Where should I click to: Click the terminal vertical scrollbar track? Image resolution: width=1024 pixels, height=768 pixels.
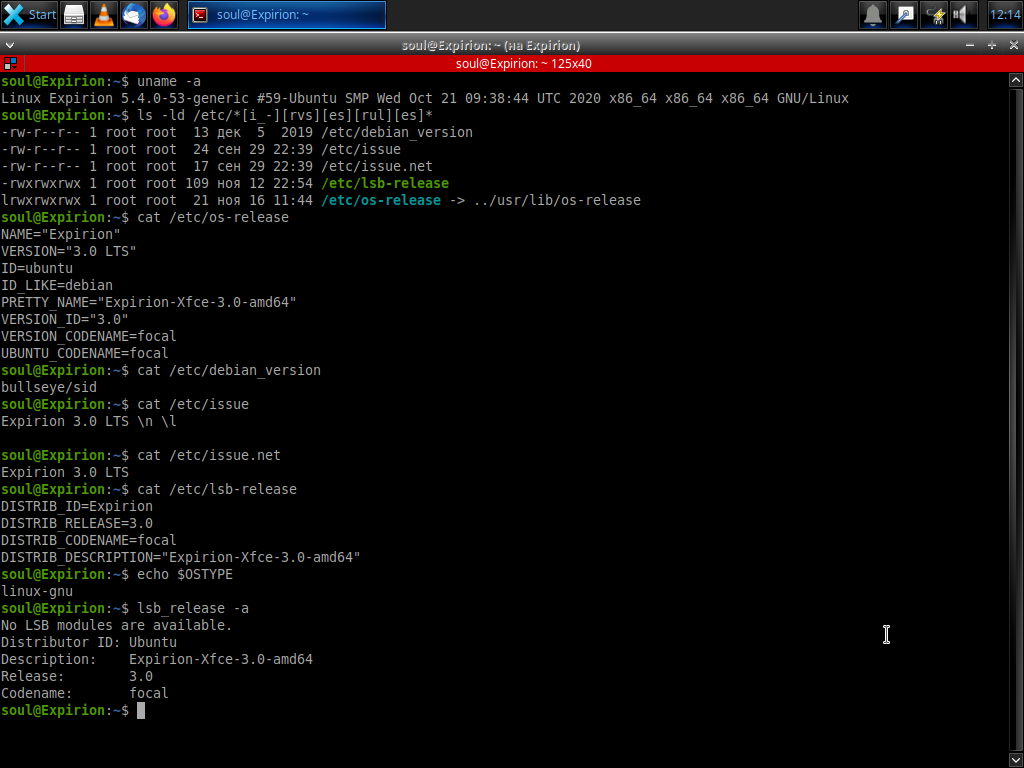pos(1016,420)
